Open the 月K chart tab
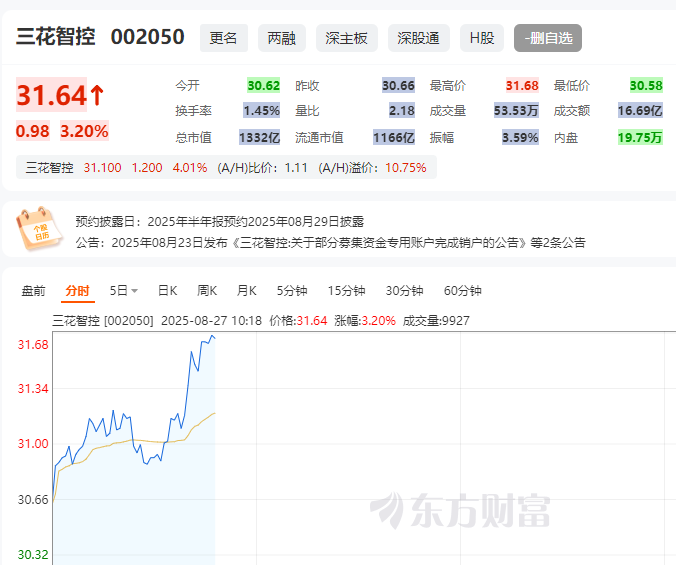This screenshot has height=565, width=676. tap(247, 291)
